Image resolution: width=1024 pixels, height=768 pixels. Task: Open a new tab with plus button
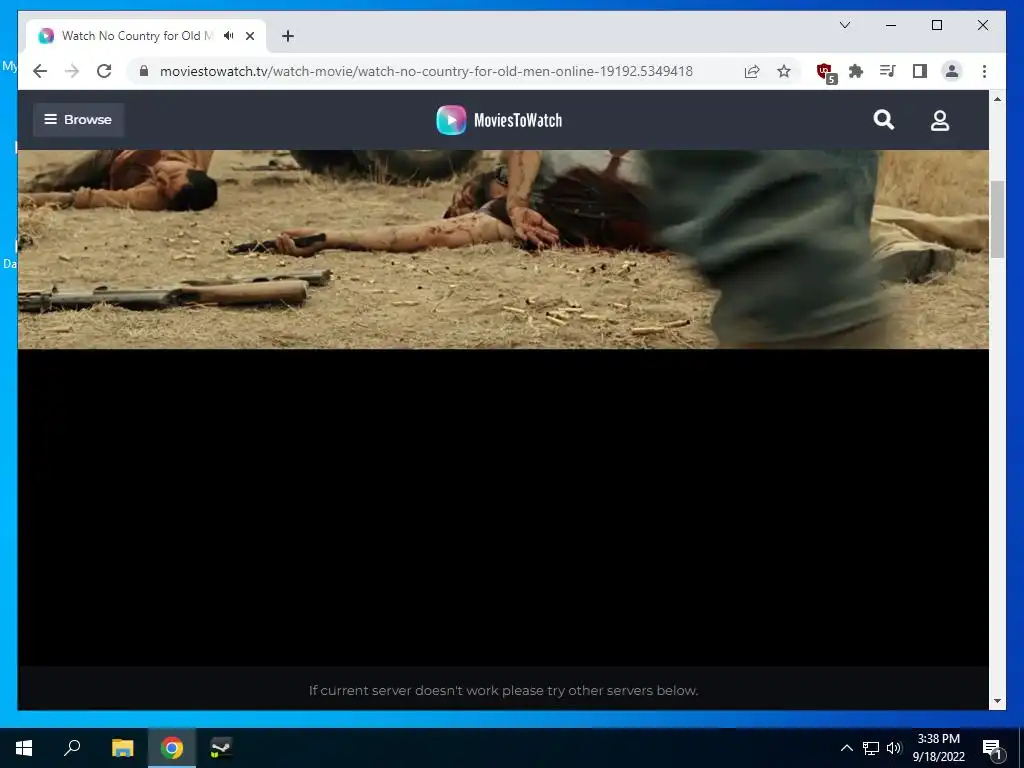[288, 36]
